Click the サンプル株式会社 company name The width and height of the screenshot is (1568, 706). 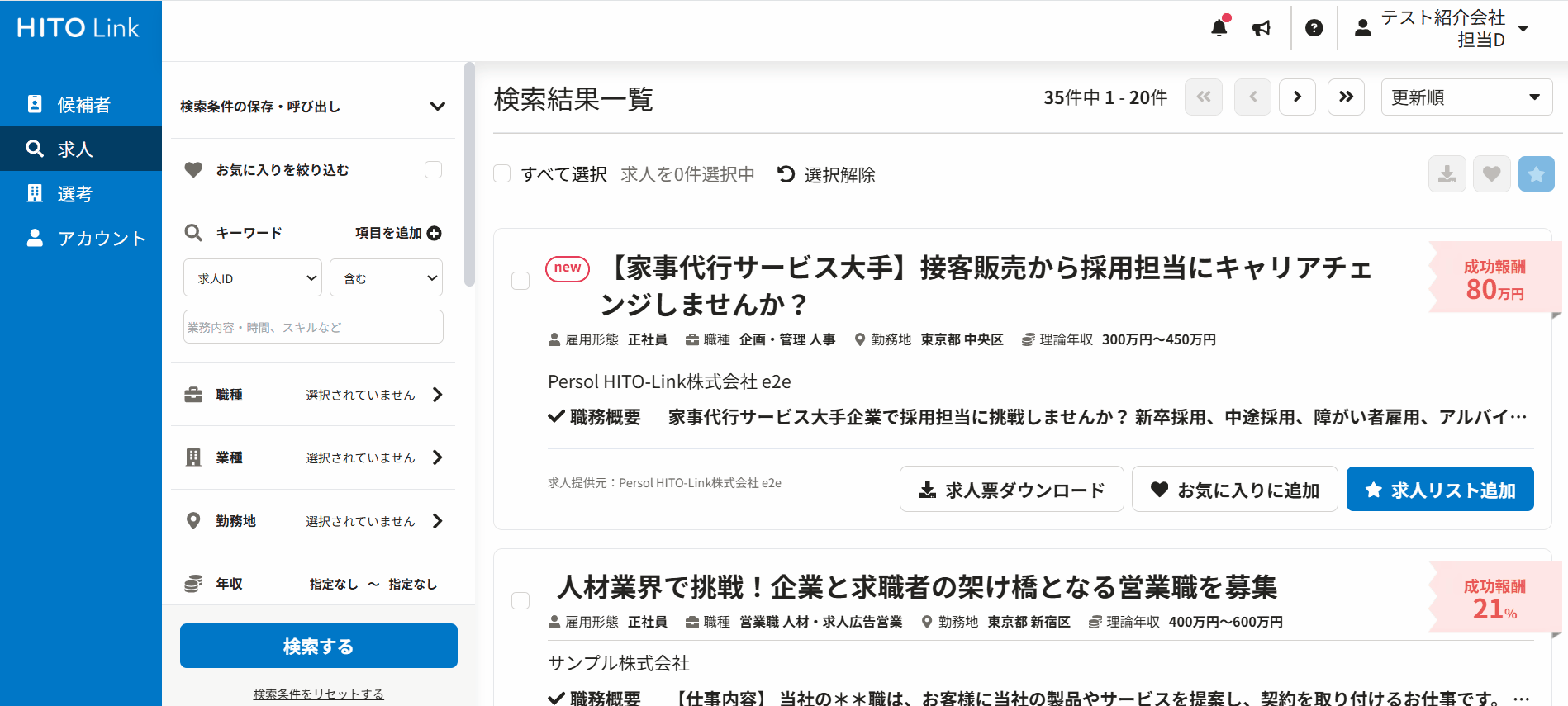[619, 663]
